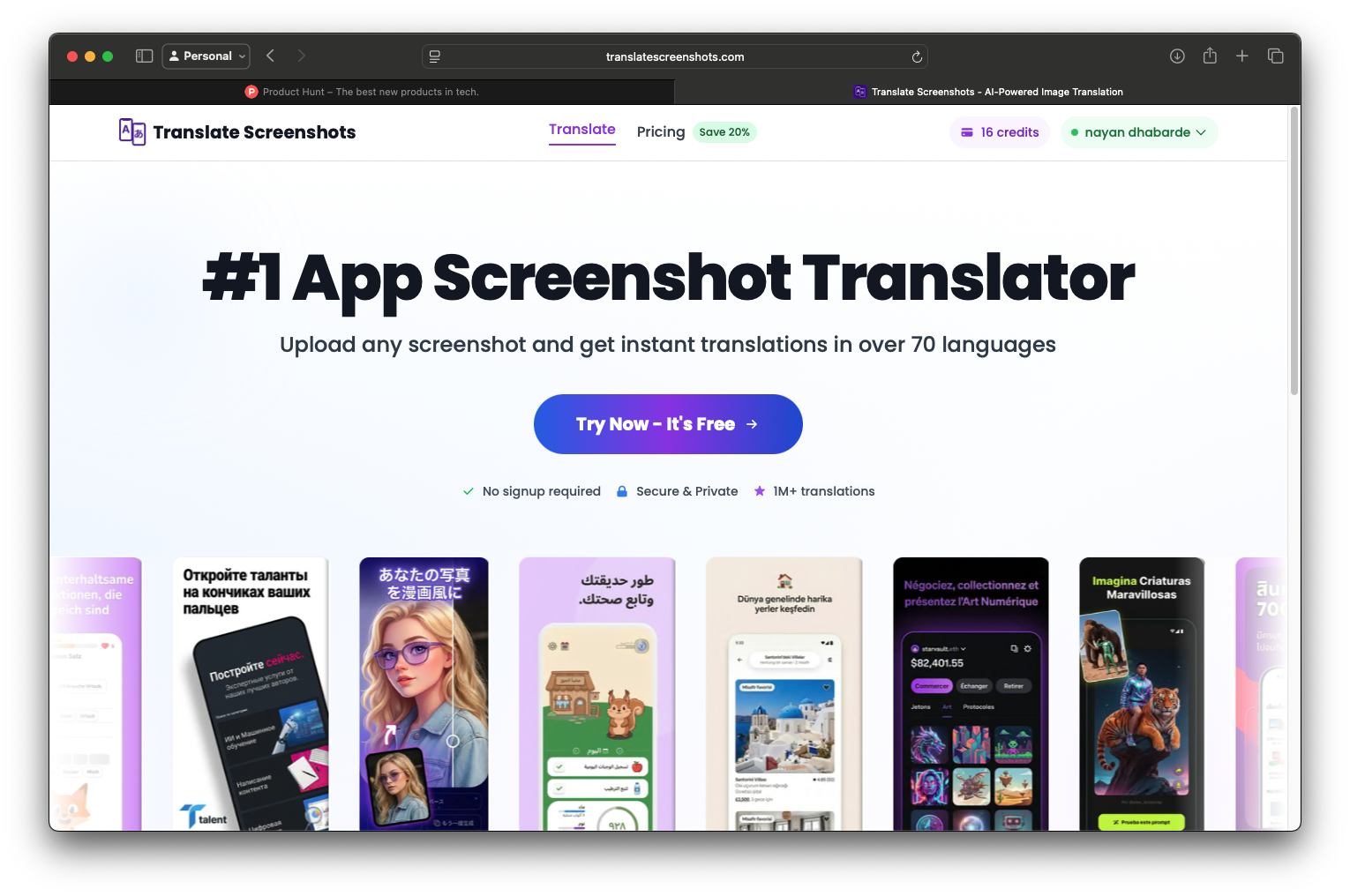The height and width of the screenshot is (896, 1350).
Task: Click the star icon beside 1M+ translations
Action: (760, 491)
